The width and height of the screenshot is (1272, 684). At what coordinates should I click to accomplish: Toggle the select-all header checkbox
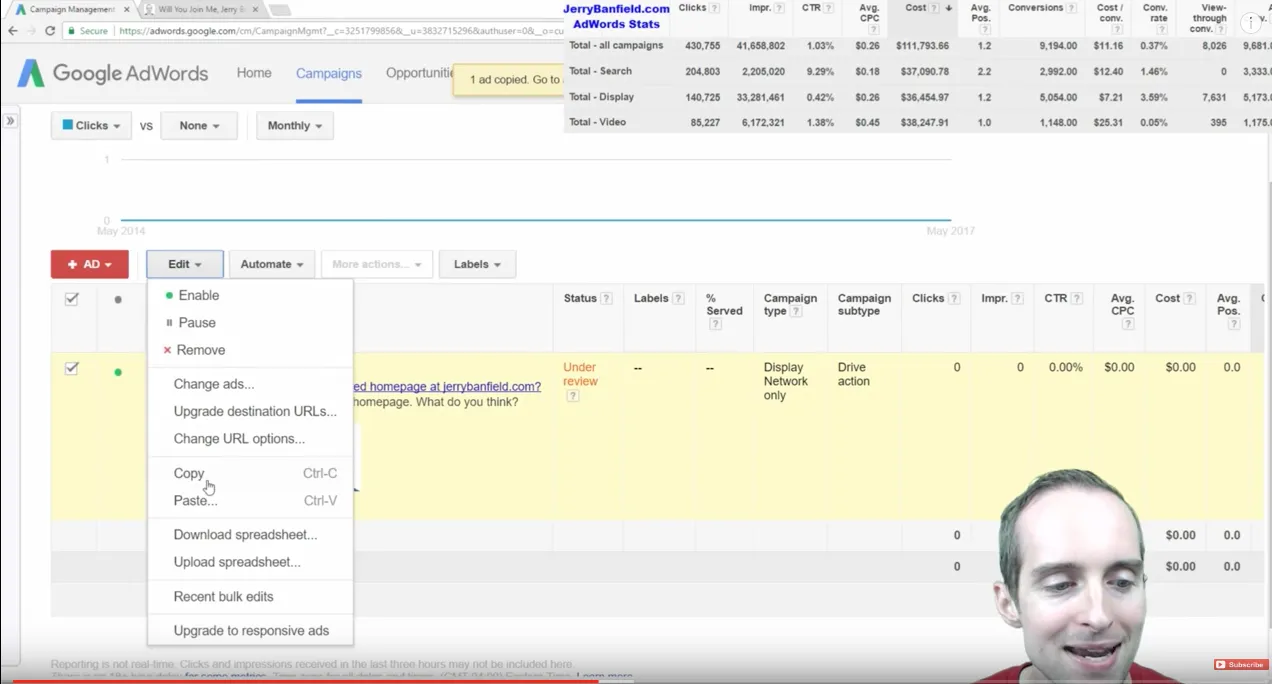point(72,299)
